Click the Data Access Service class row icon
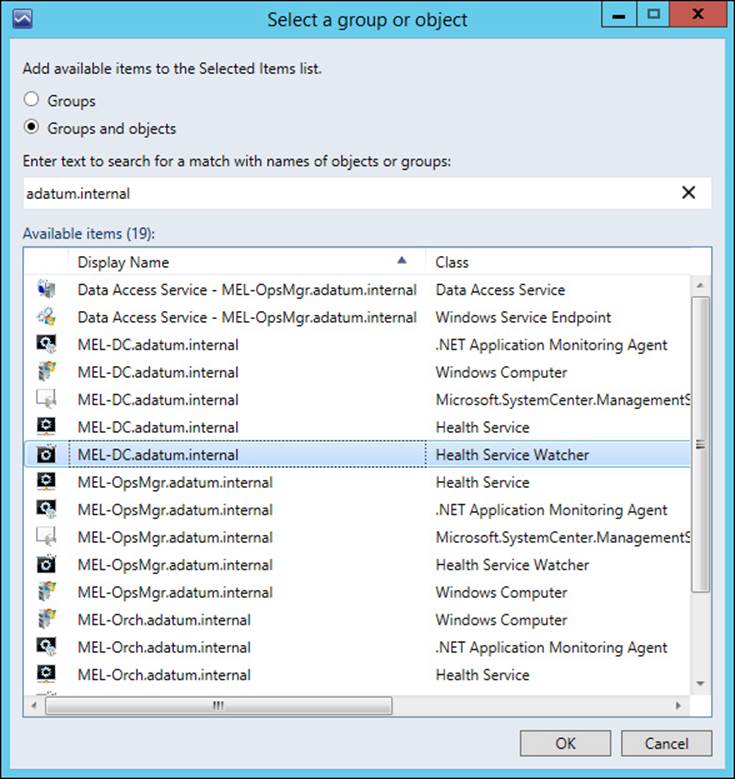The image size is (735, 779). 46,289
